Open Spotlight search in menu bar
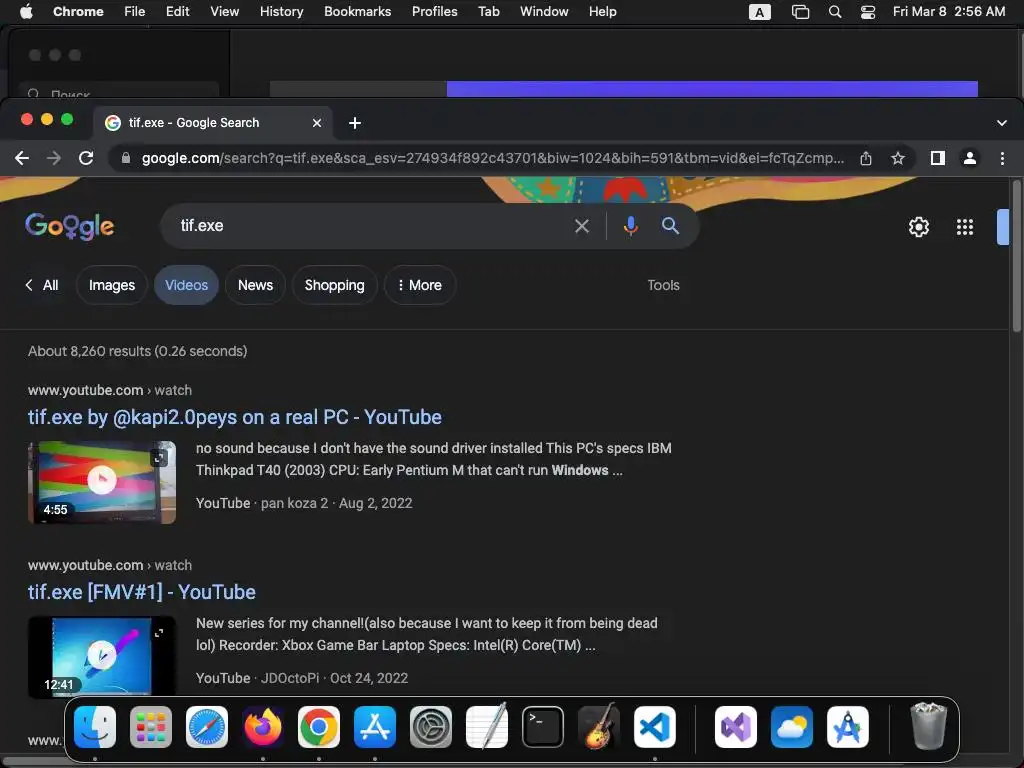The height and width of the screenshot is (768, 1024). coord(835,12)
